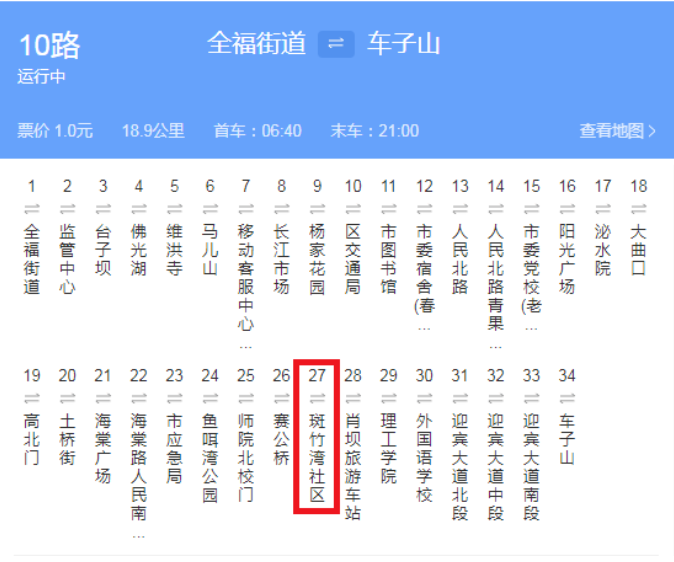This screenshot has width=674, height=562.
Task: Select stop 17 泌水院
Action: (x=603, y=250)
